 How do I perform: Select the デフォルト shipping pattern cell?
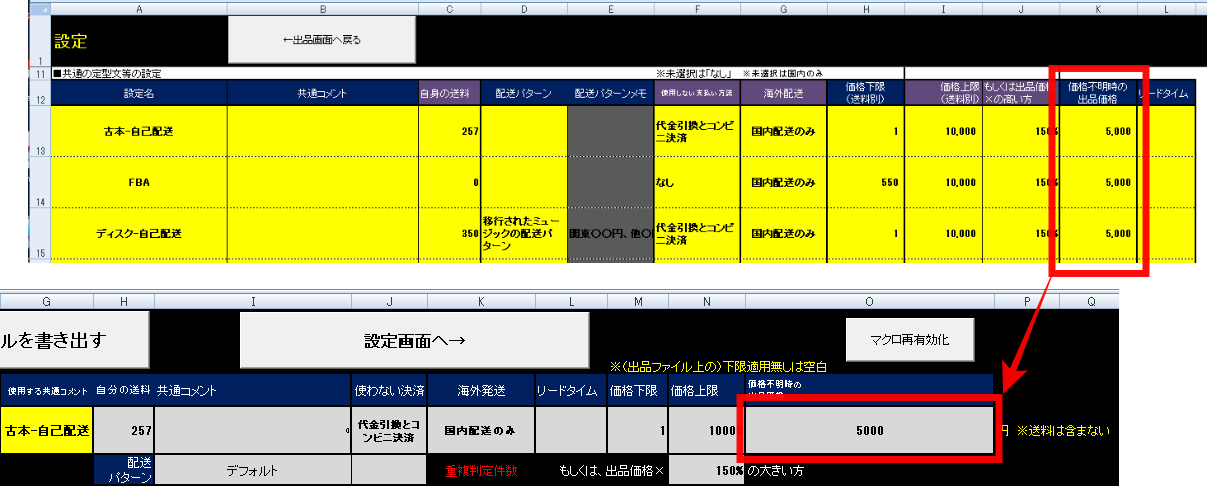[251, 469]
